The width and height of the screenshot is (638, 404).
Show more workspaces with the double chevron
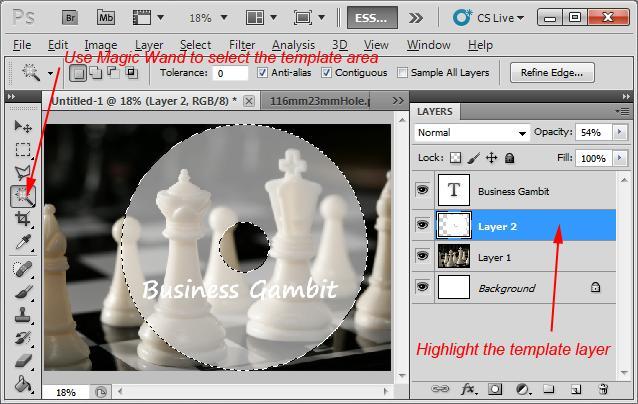click(415, 18)
